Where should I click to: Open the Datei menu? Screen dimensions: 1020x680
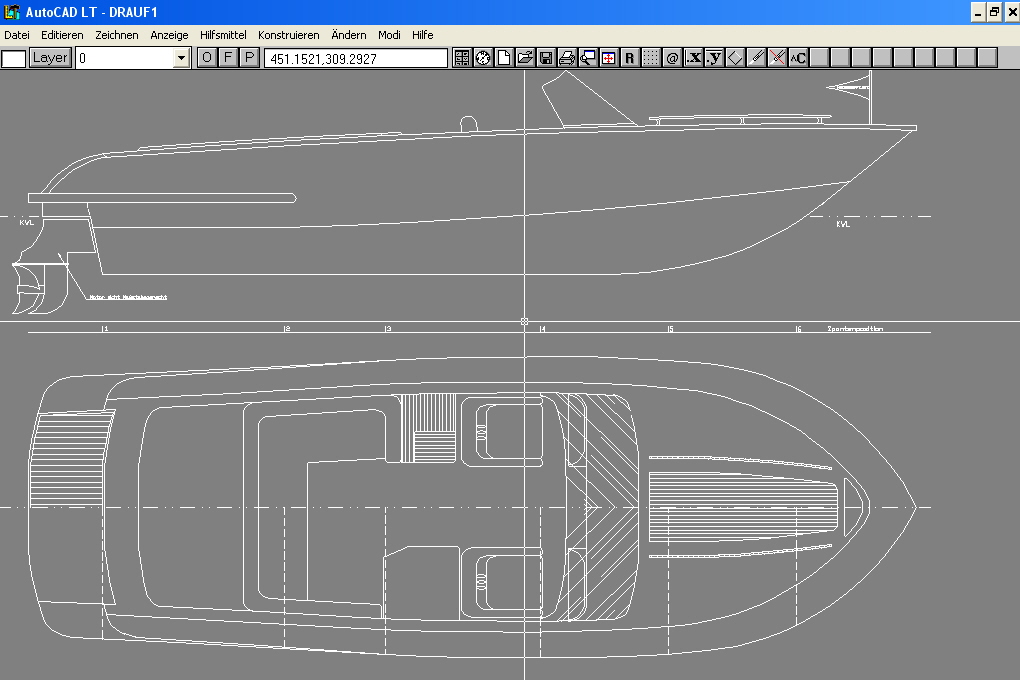[x=17, y=35]
